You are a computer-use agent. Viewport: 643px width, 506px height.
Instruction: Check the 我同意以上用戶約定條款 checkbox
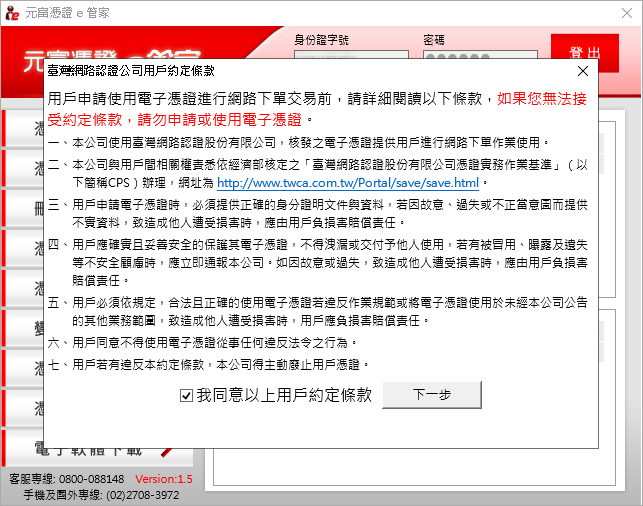[x=186, y=395]
